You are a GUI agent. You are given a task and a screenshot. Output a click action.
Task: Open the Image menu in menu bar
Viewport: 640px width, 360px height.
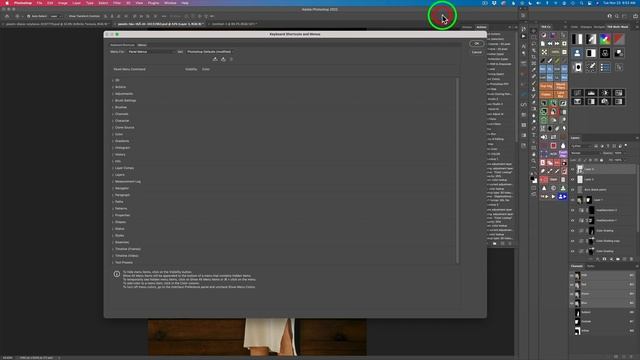pyautogui.click(x=62, y=3)
